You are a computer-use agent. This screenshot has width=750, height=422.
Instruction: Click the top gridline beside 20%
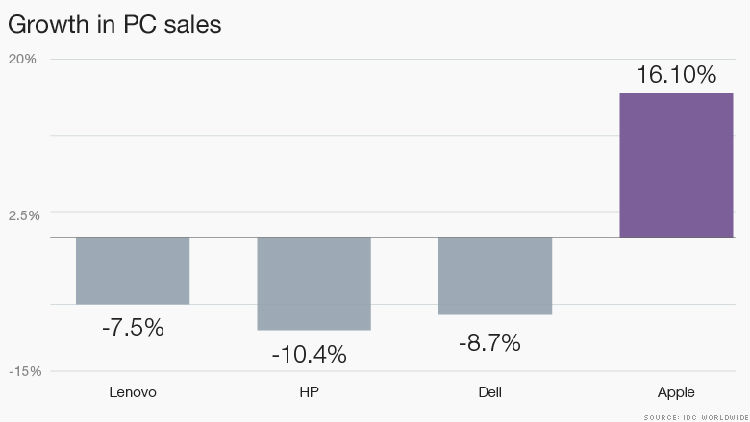[400, 58]
